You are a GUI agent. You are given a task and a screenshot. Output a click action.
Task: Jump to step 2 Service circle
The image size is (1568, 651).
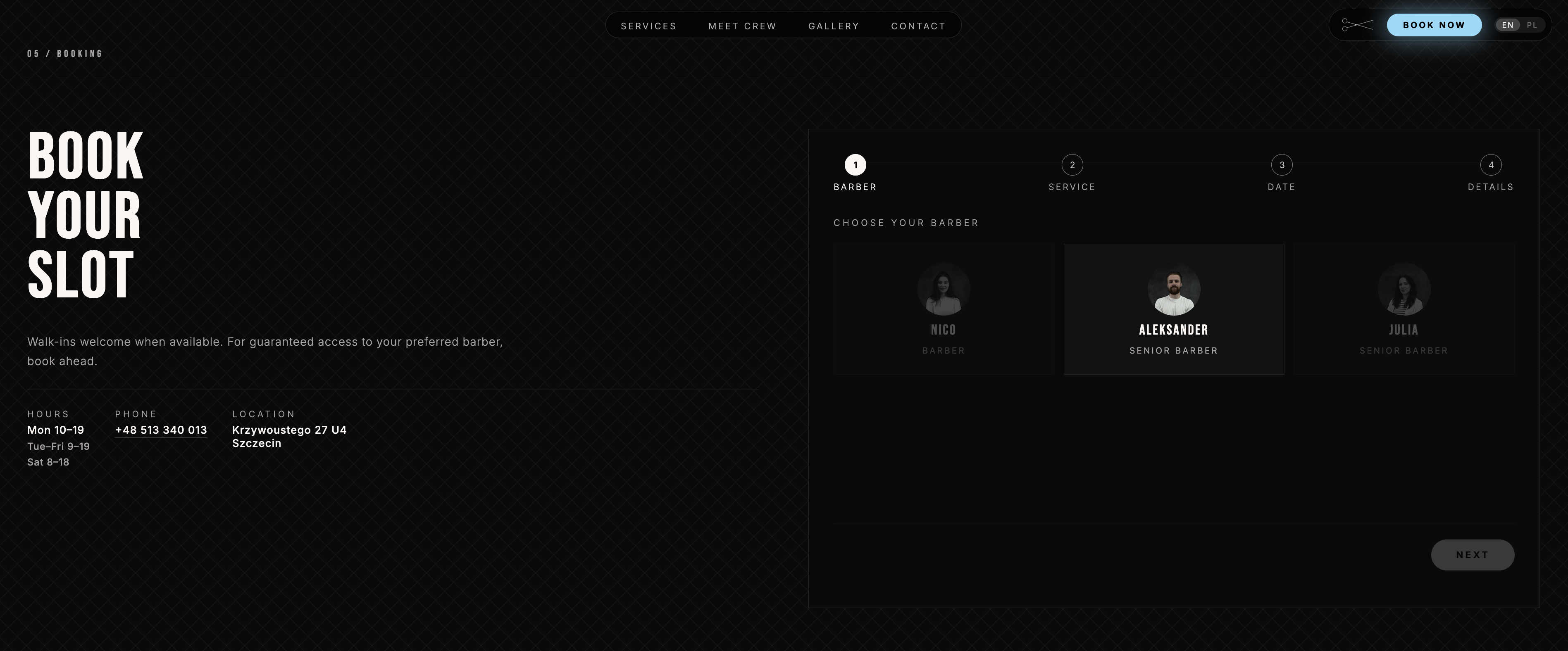pyautogui.click(x=1072, y=165)
